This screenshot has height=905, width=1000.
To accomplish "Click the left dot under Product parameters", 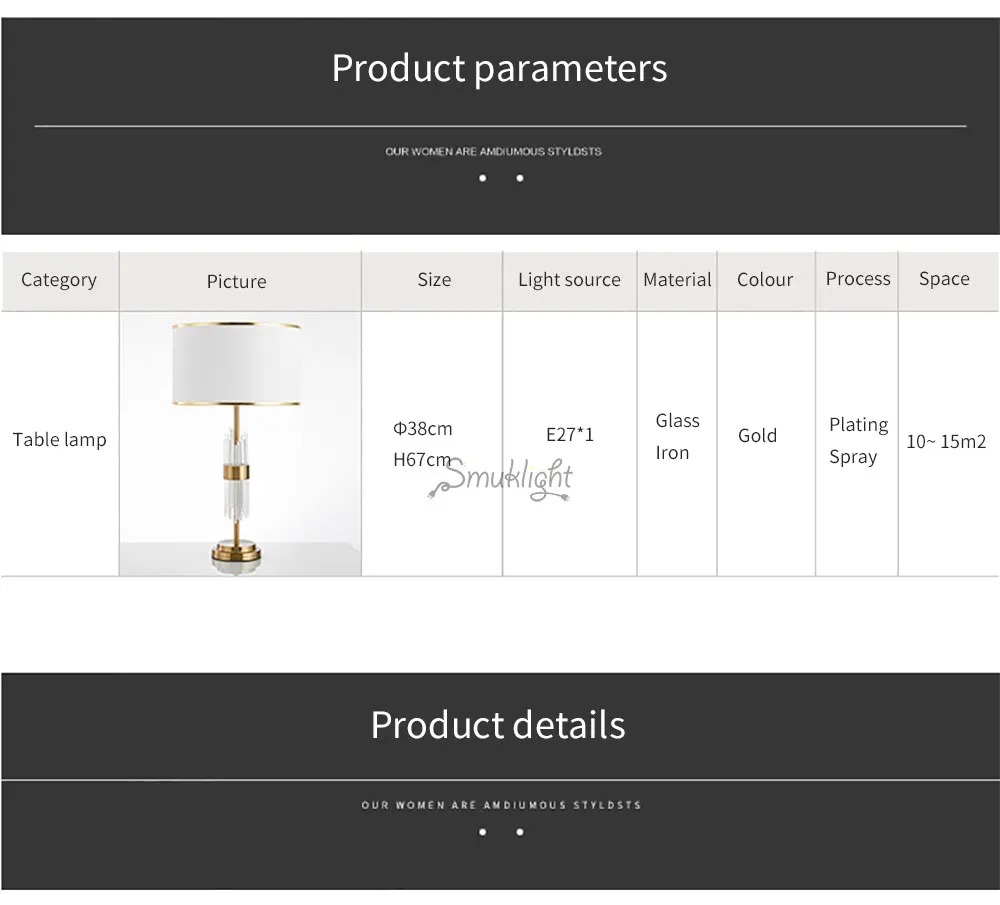I will [483, 178].
